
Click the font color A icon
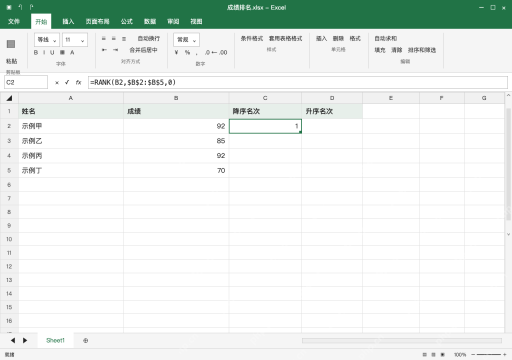[72, 53]
